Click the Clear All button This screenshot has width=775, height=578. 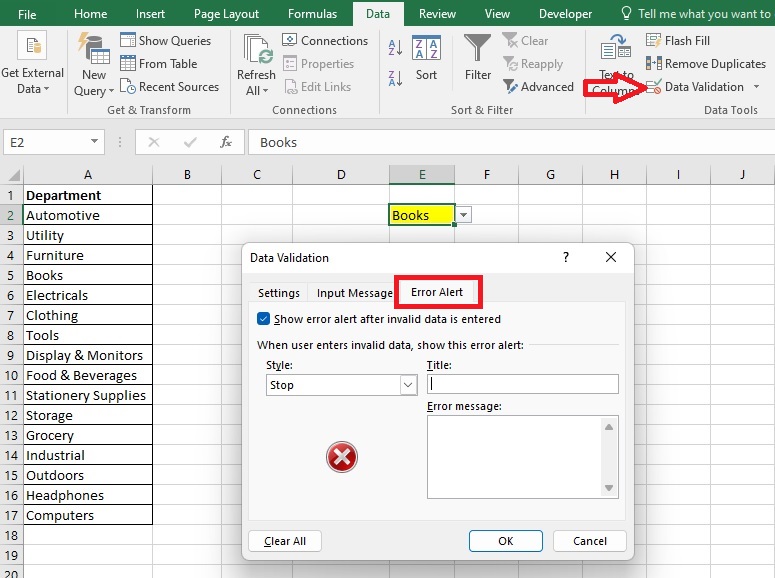tap(285, 541)
